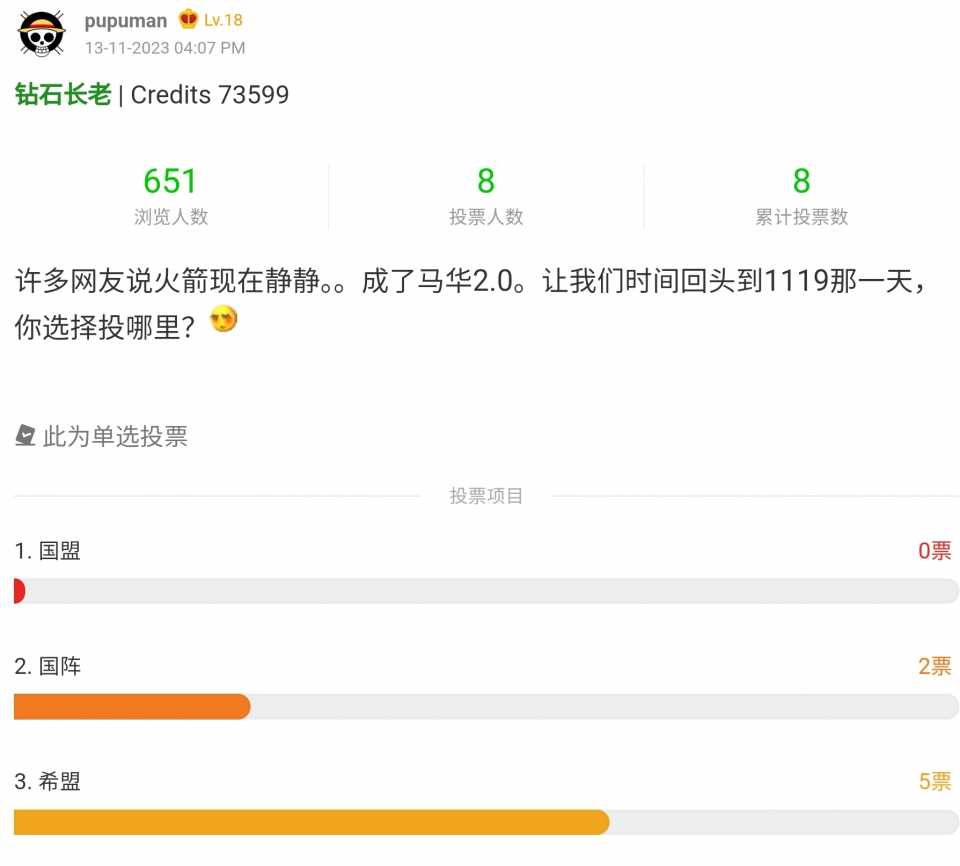Click the yellow 希盟 progress bar
This screenshot has height=866, width=960.
click(312, 822)
